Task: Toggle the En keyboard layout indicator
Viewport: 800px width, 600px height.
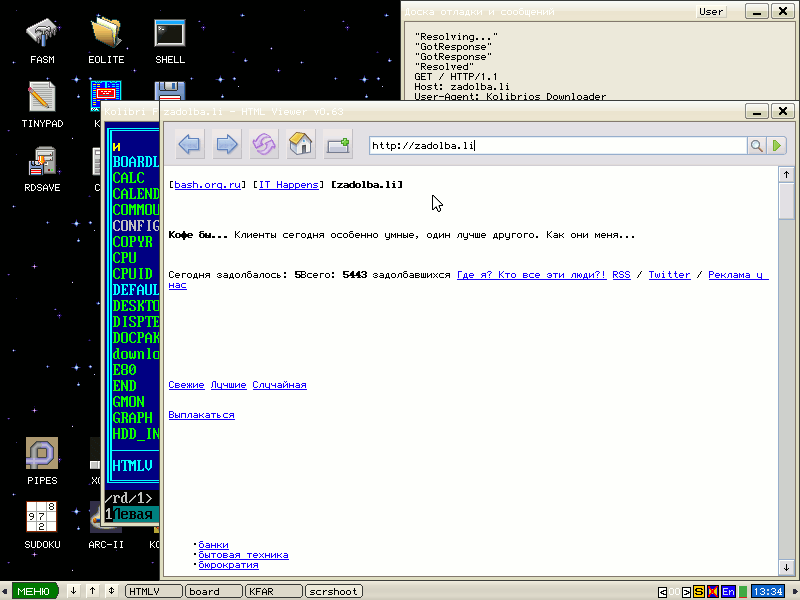Action: (728, 592)
